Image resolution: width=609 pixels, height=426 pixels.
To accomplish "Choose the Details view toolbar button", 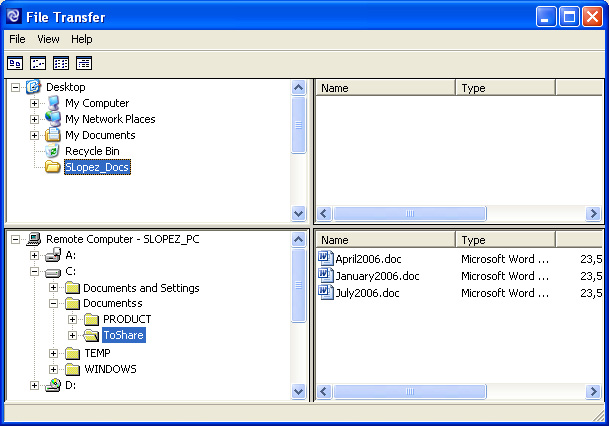I will (84, 63).
